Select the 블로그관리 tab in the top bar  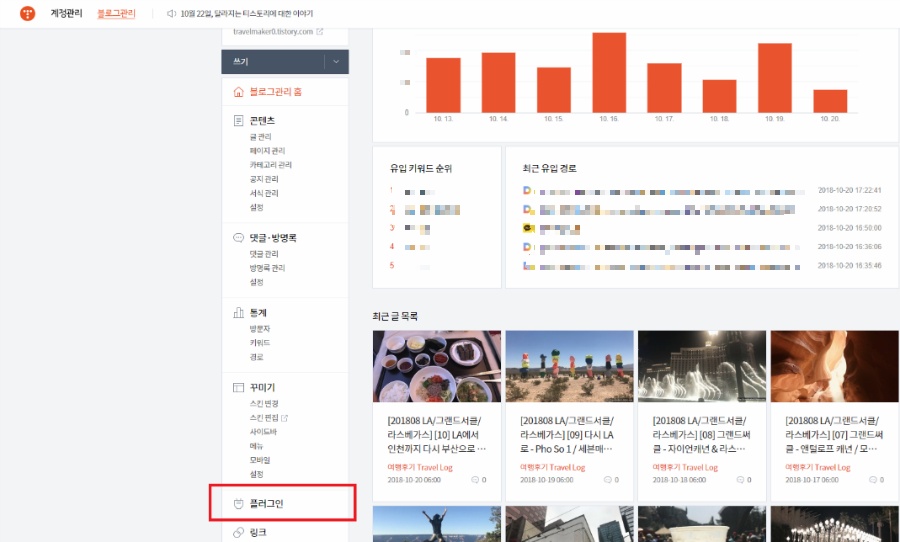116,13
